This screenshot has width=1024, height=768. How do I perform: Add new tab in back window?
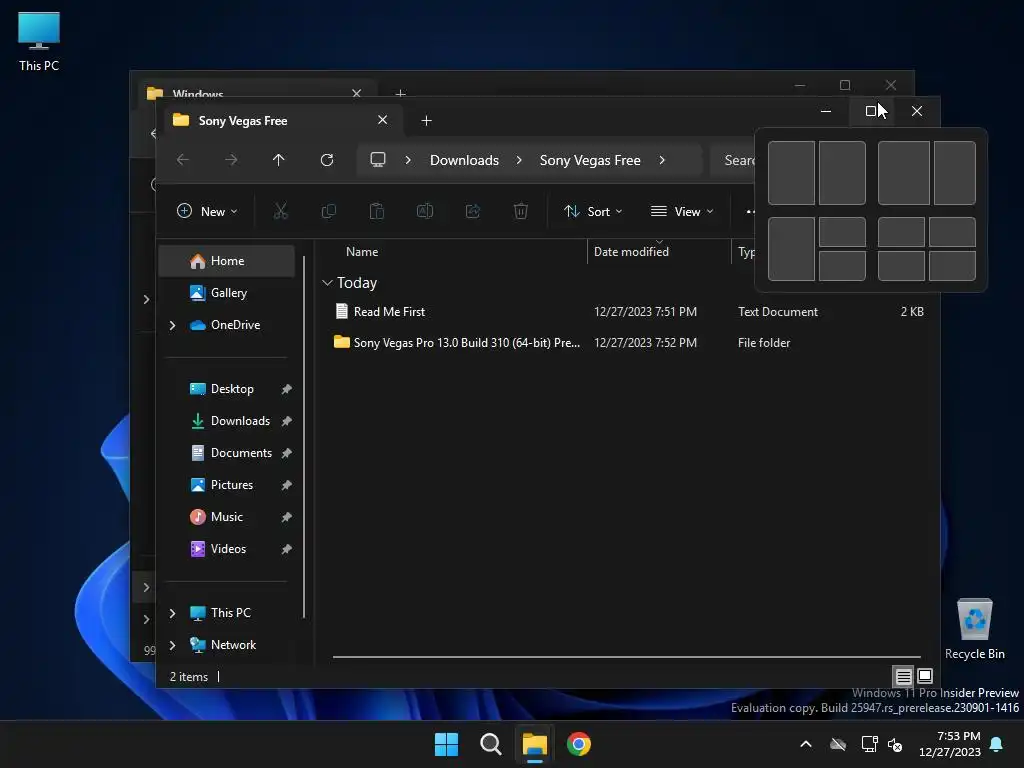(400, 93)
